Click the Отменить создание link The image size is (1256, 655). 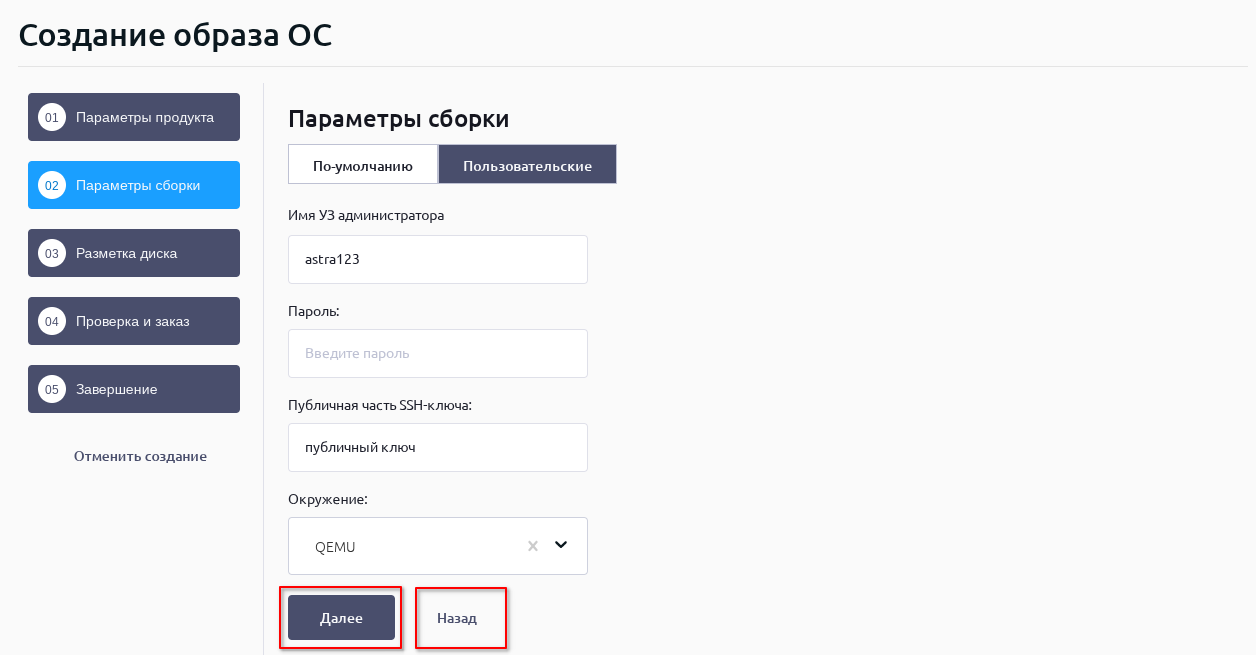[x=140, y=456]
